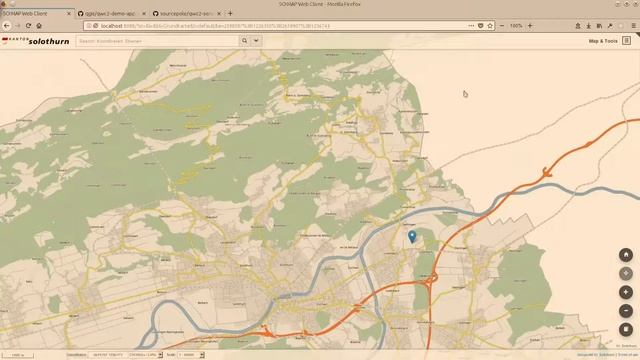The height and width of the screenshot is (360, 640).
Task: Open the Terms of use link
Action: [x=627, y=355]
